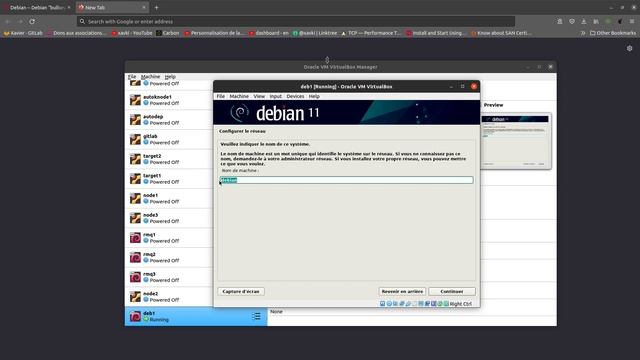The height and width of the screenshot is (360, 640).
Task: Open the deb1 machine tools list icon
Action: 256,316
